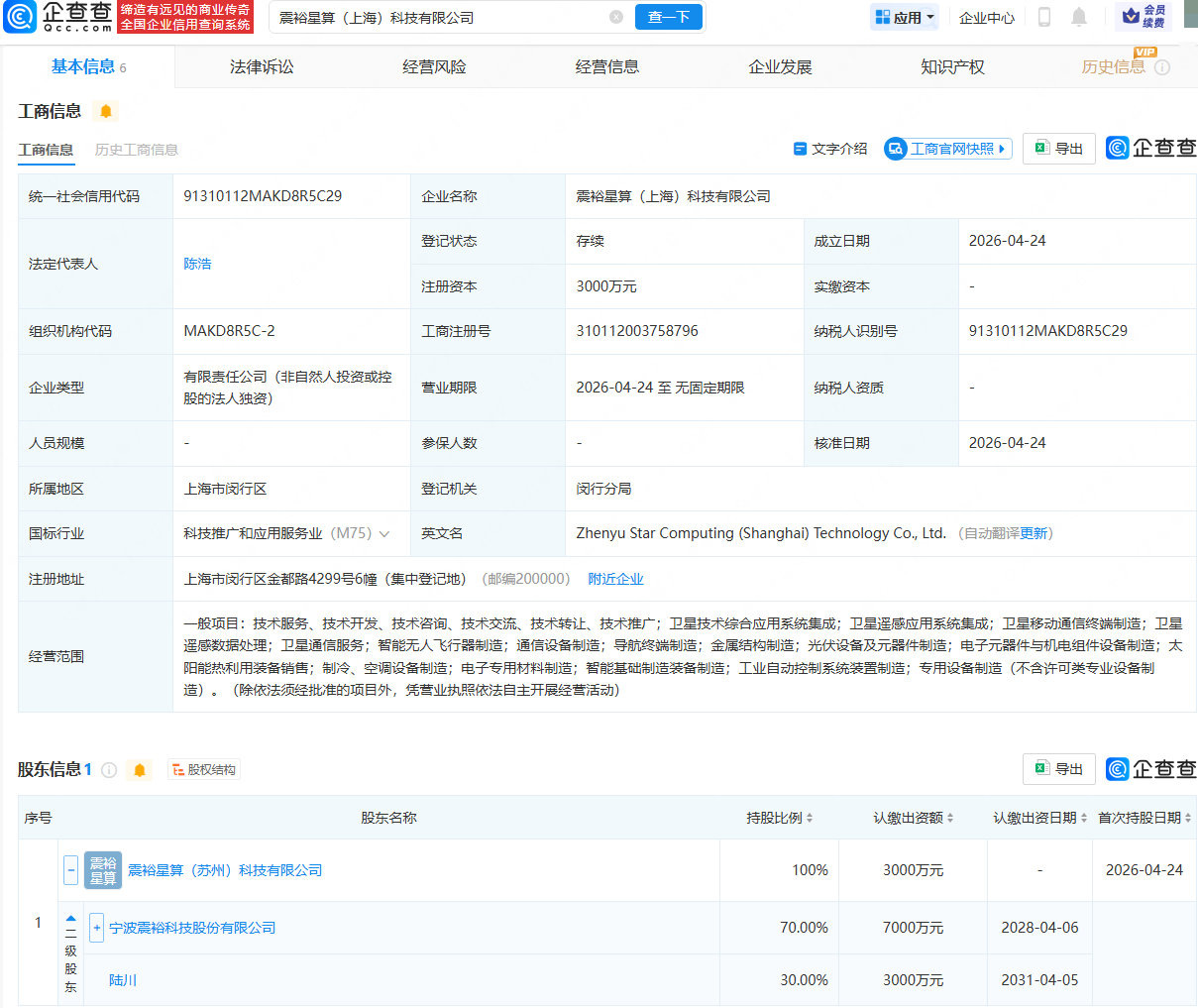Sort shareholders by 认缴出资额
Image resolution: width=1198 pixels, height=1008 pixels.
click(x=913, y=818)
